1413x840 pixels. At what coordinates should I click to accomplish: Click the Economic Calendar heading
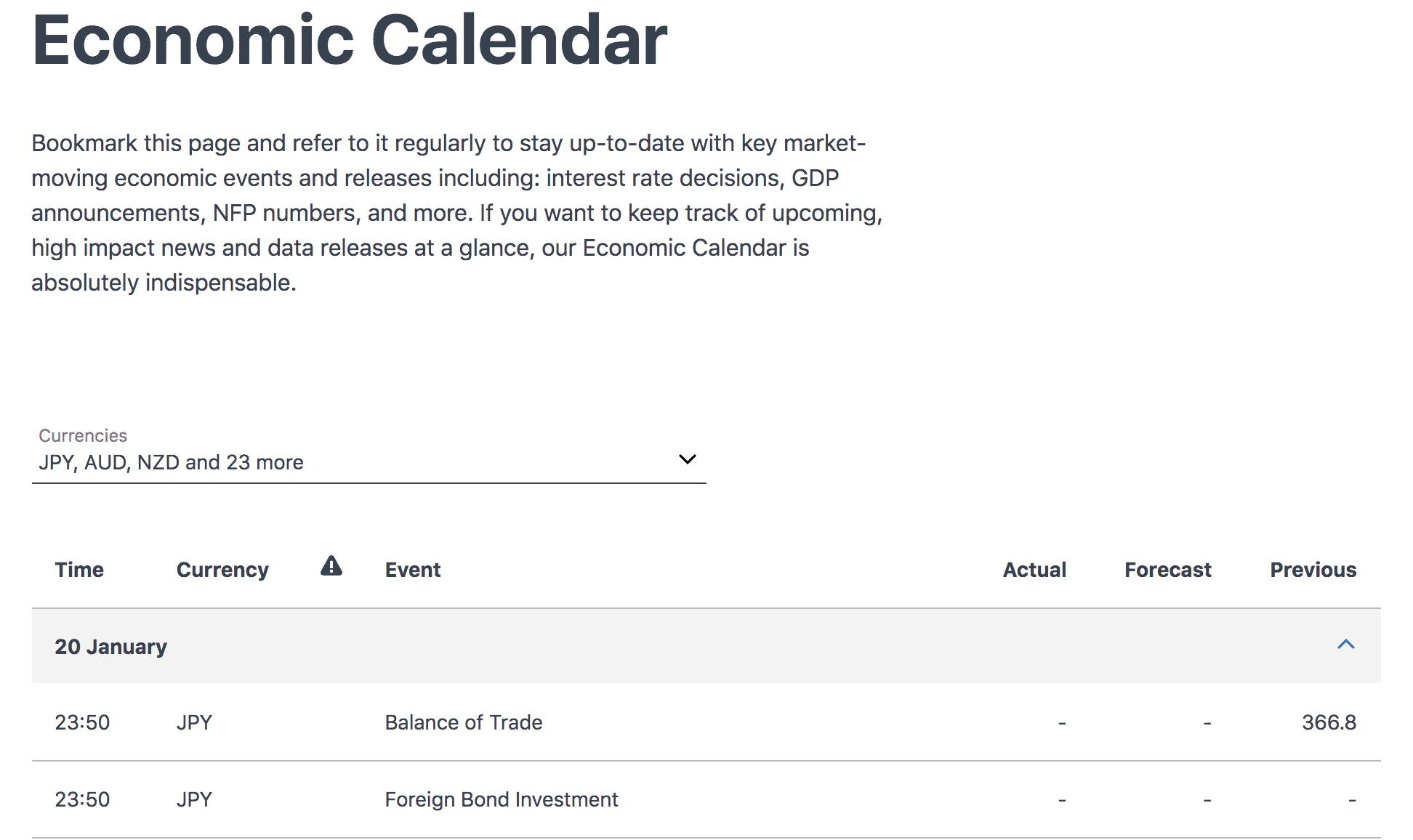coord(350,40)
